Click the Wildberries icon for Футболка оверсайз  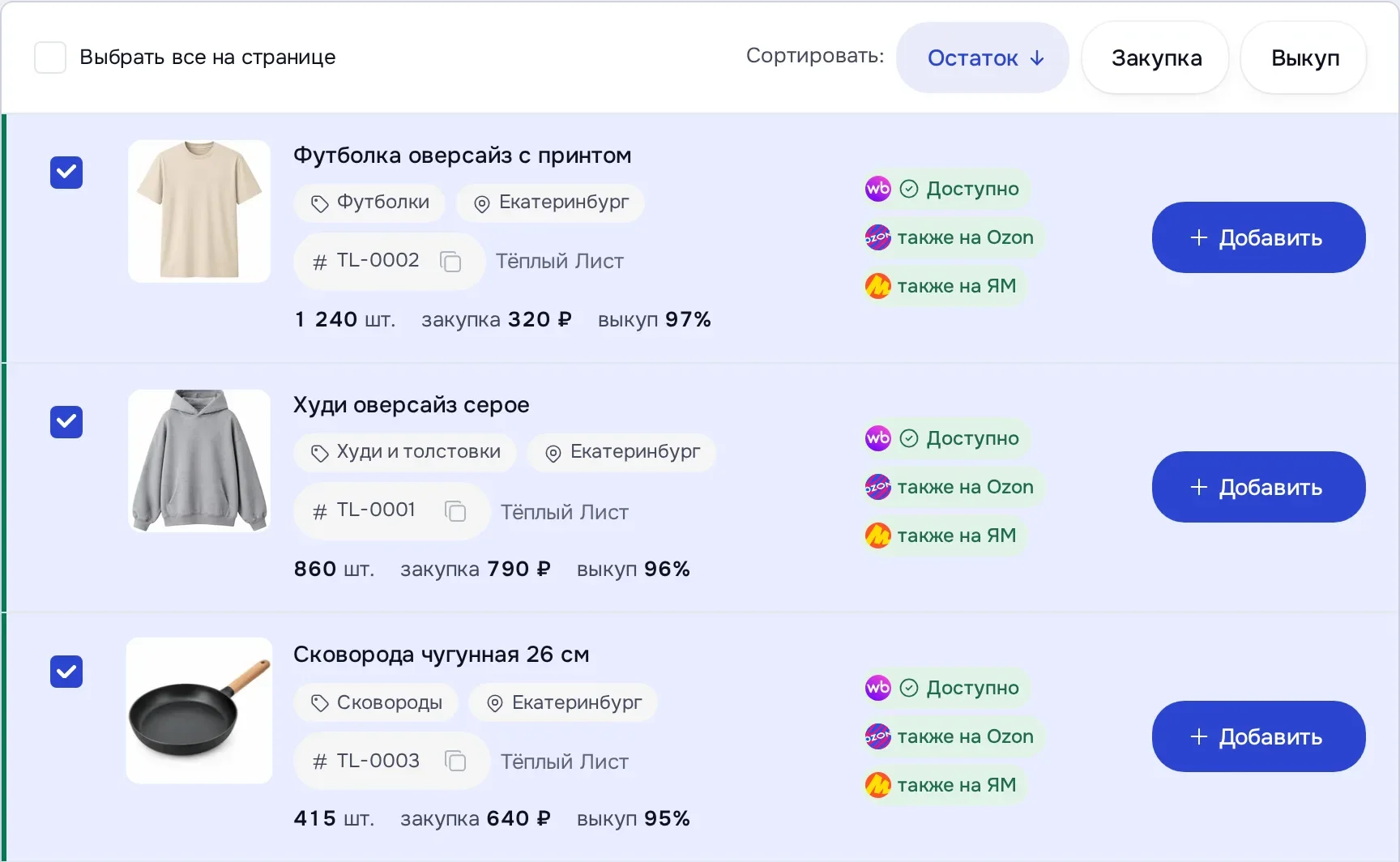(877, 189)
